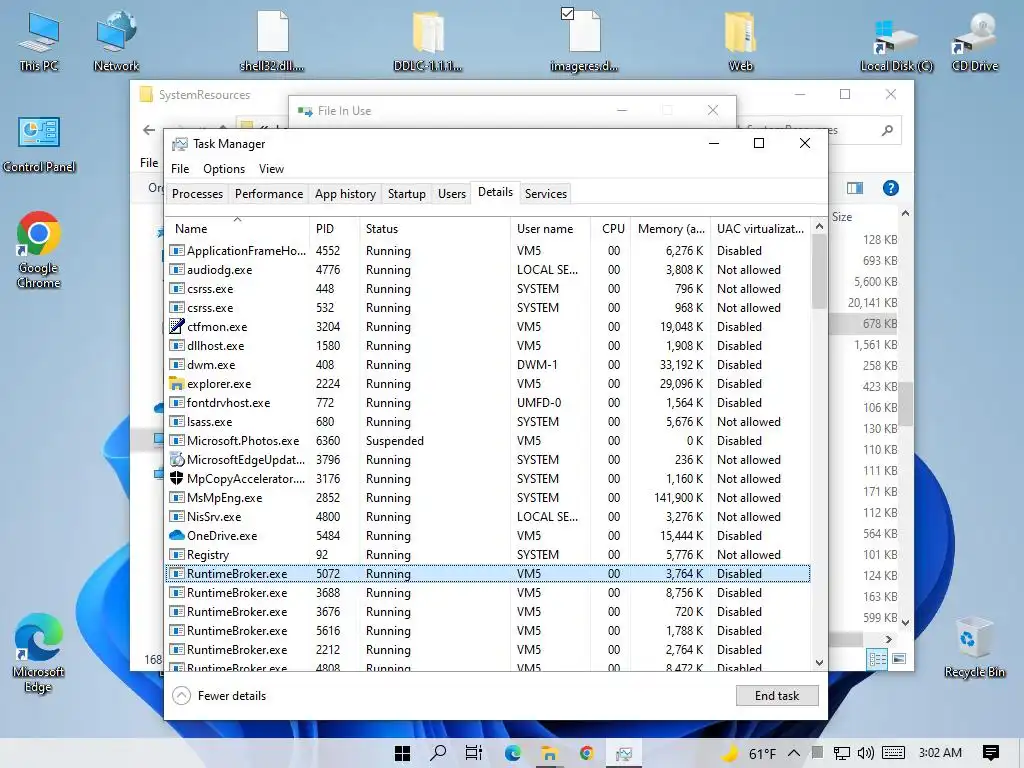Sort processes by PID column
This screenshot has height=768, width=1024.
point(334,229)
